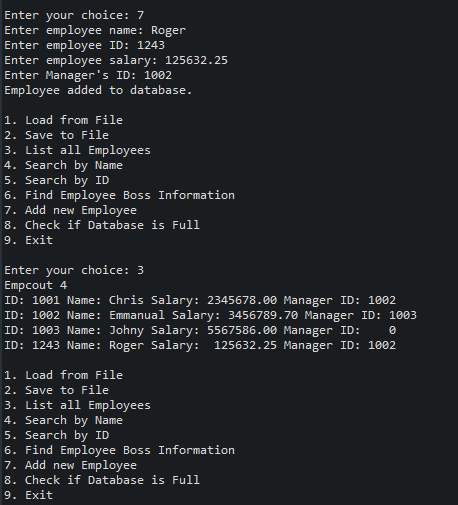Click the employee record row for Chris
Image resolution: width=458 pixels, height=505 pixels.
[200, 300]
